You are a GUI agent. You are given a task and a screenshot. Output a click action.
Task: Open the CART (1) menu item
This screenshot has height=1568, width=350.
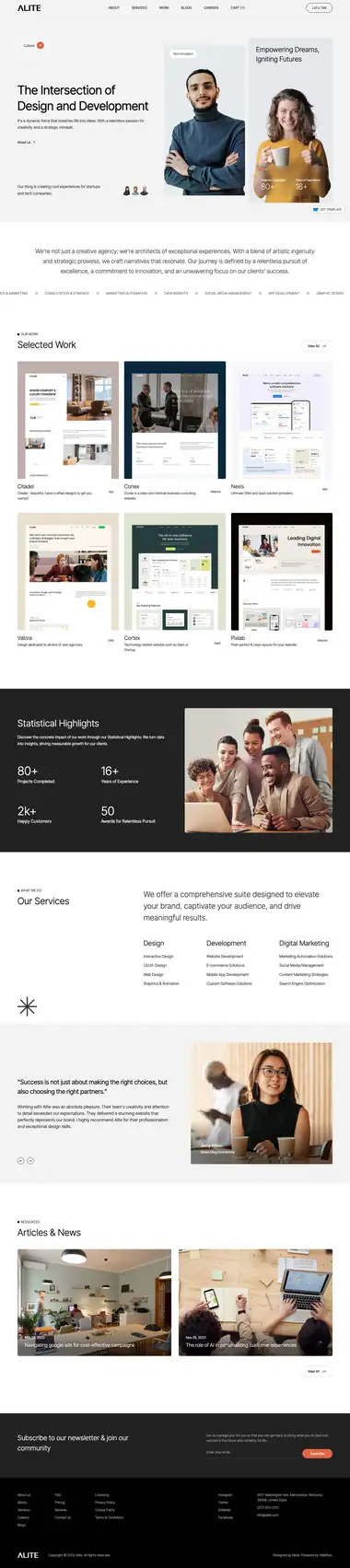tap(238, 7)
